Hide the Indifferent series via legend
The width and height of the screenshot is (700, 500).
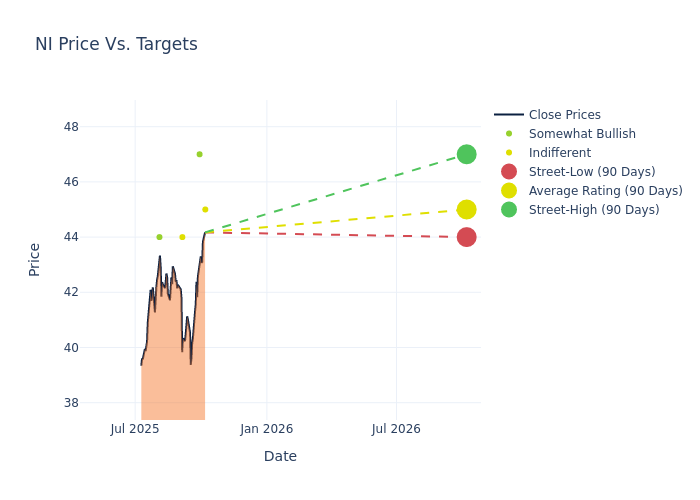click(x=559, y=153)
